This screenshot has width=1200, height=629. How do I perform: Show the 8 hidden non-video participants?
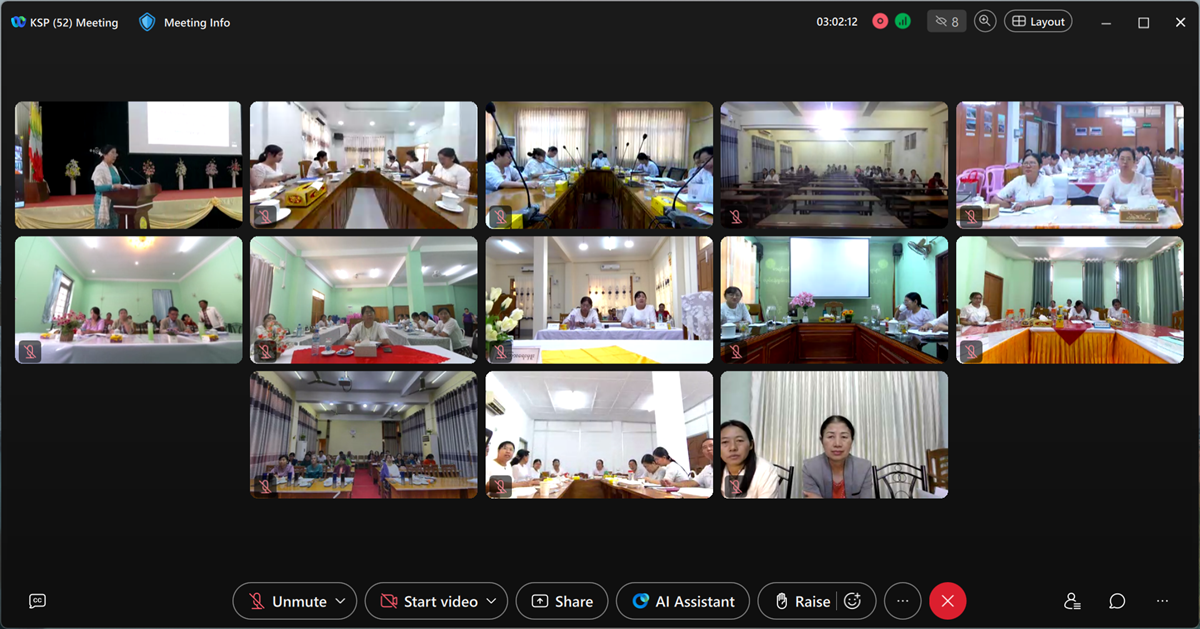(x=946, y=21)
